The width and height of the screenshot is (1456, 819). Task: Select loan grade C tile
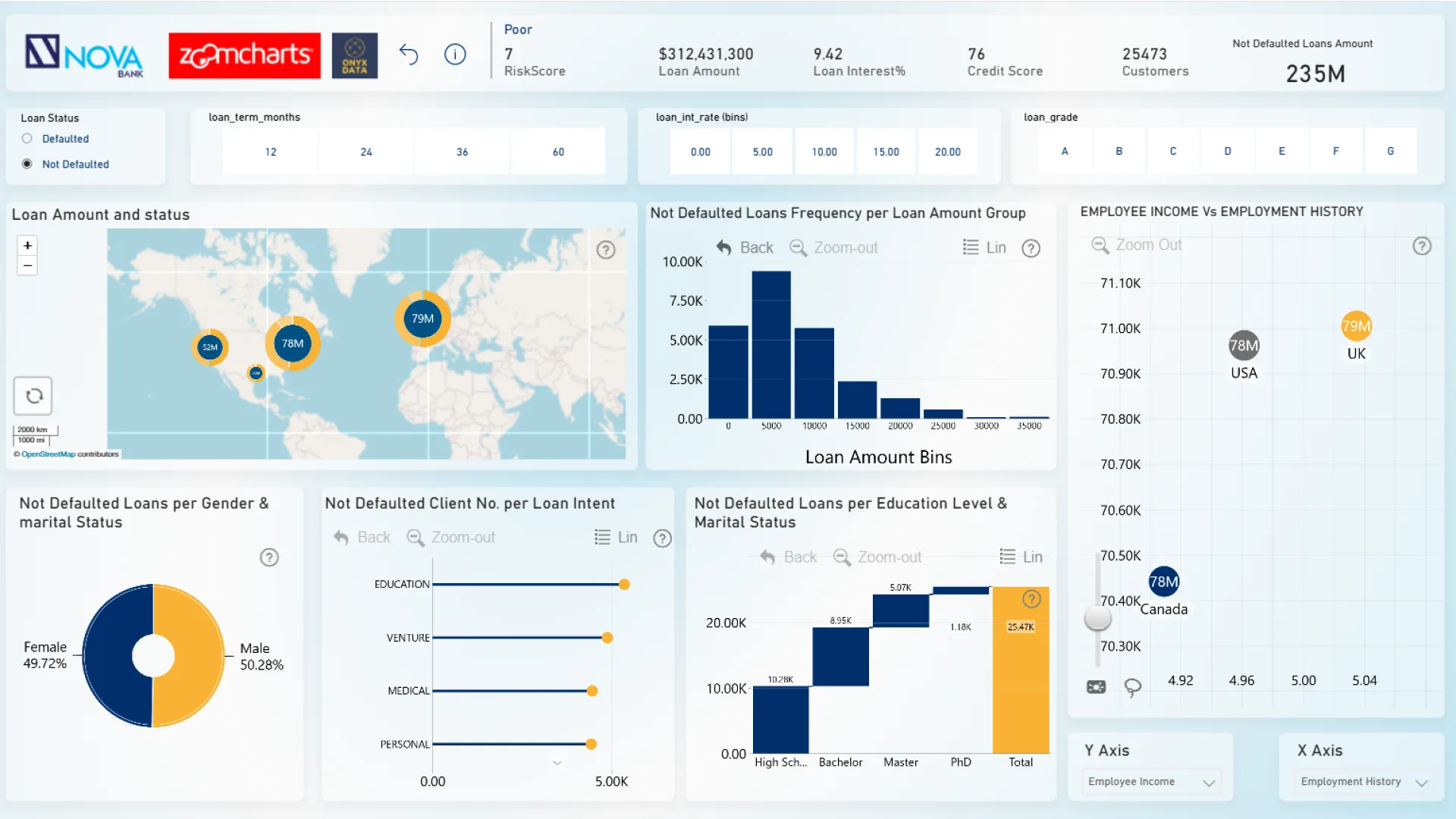tap(1172, 151)
